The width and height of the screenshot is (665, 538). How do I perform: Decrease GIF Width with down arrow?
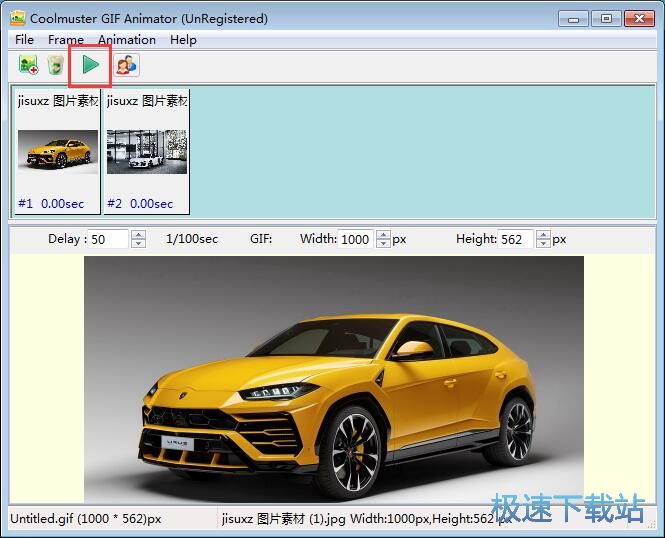click(x=383, y=244)
